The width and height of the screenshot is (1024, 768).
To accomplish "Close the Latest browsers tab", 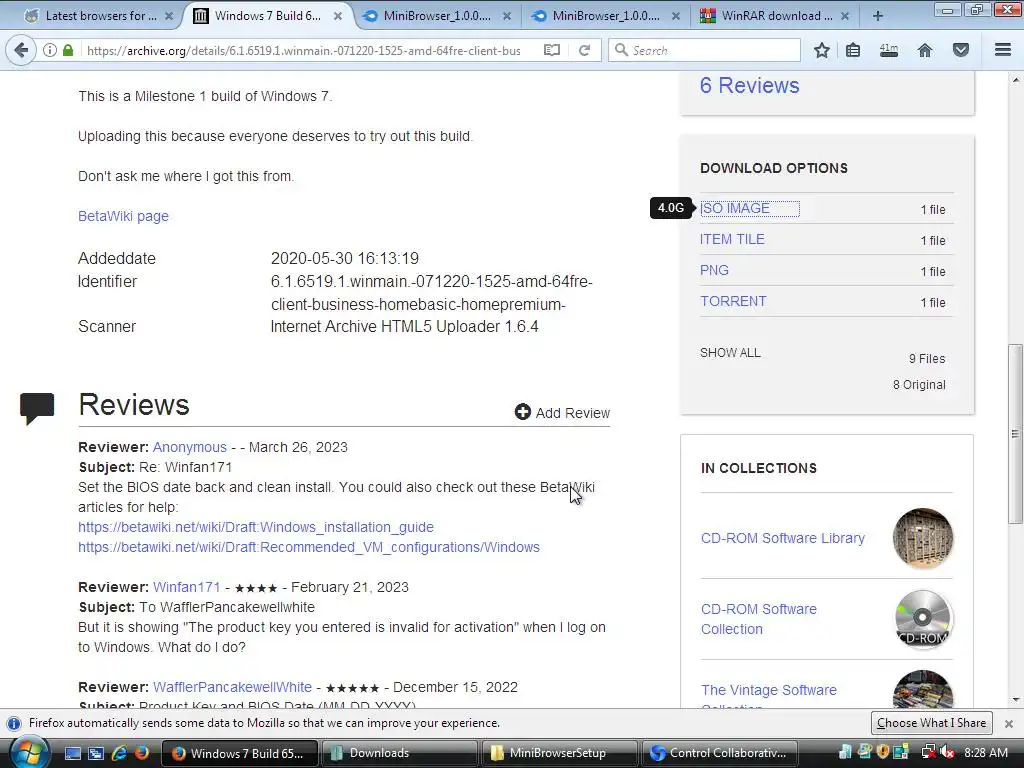I will pyautogui.click(x=169, y=16).
